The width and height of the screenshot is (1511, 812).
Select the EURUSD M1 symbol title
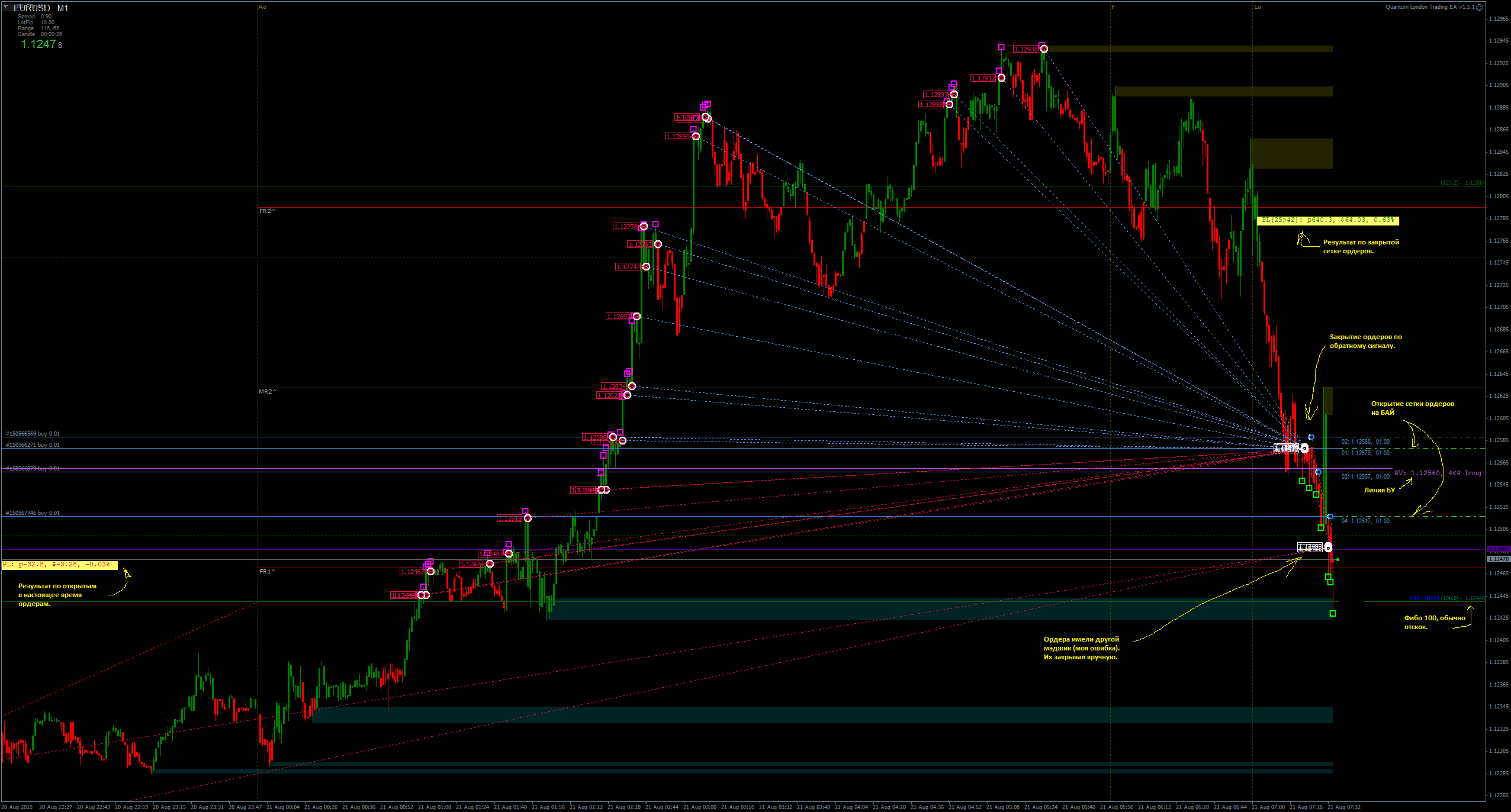[41, 8]
